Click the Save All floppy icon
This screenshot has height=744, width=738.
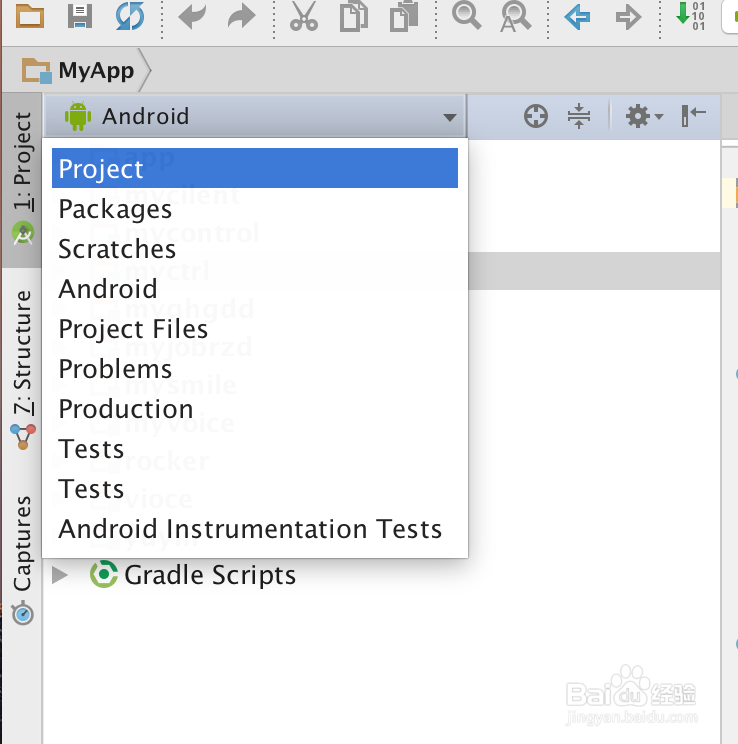click(x=80, y=16)
